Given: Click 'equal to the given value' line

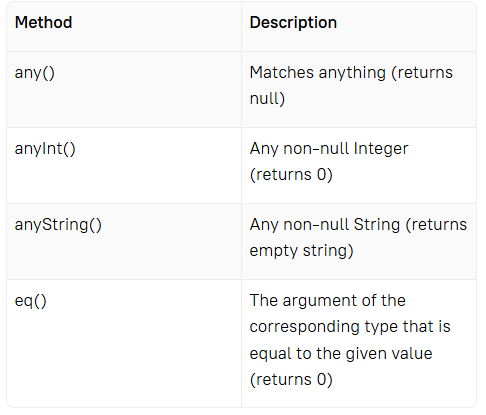Looking at the screenshot, I should click(x=341, y=353).
